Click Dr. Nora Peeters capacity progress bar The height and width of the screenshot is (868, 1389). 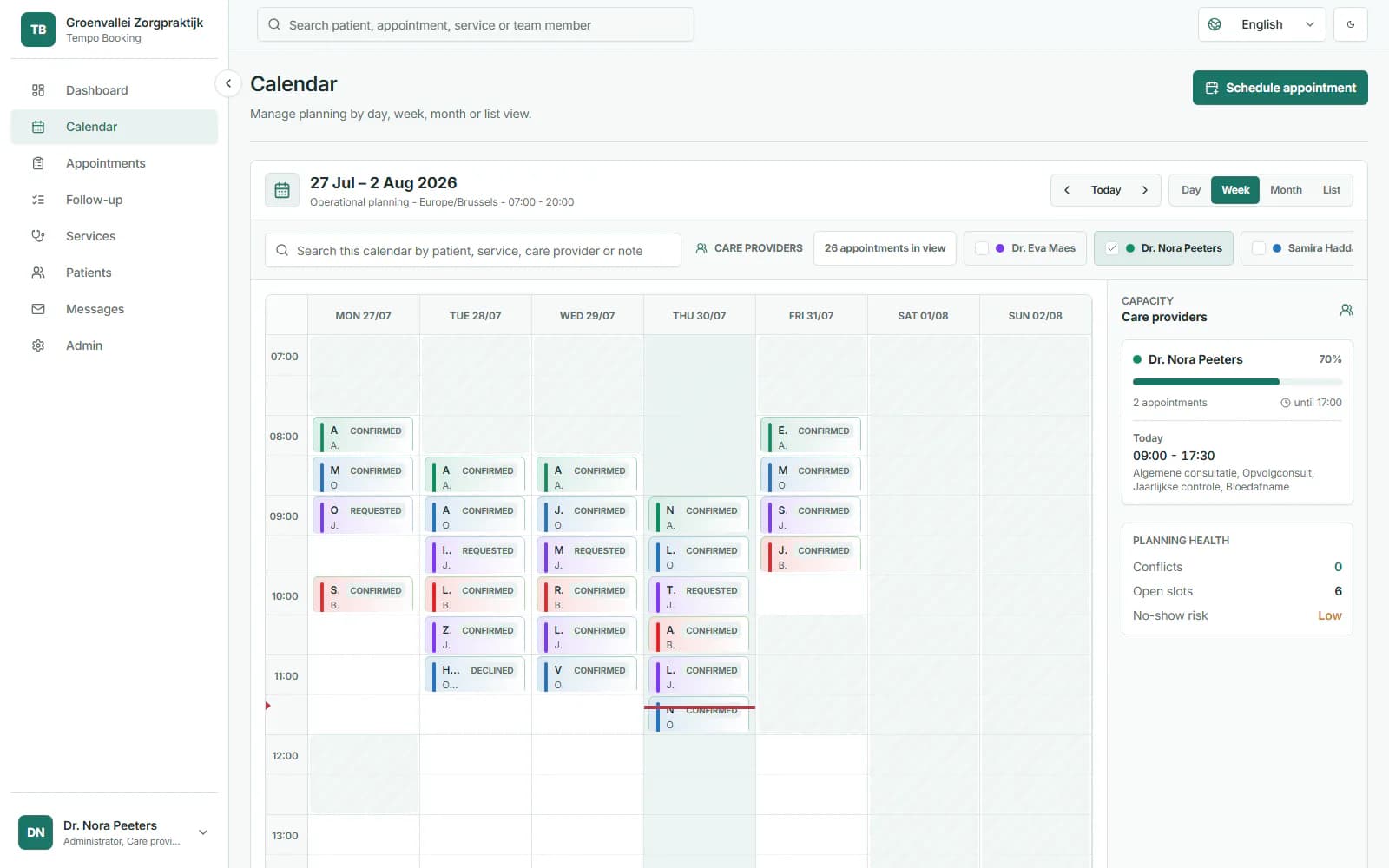[1237, 382]
